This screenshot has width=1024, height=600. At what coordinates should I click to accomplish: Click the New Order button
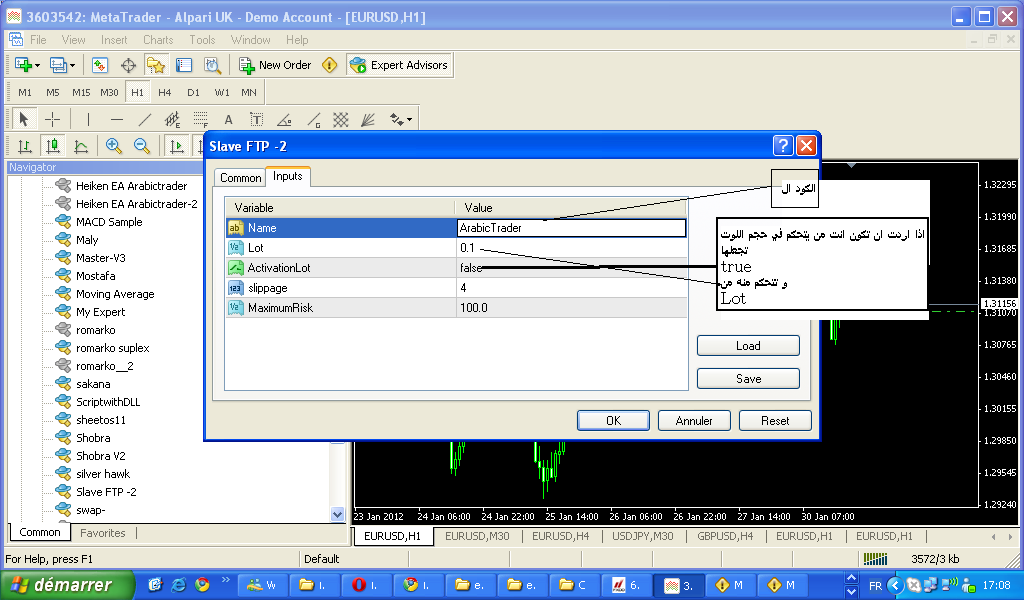pyautogui.click(x=275, y=65)
